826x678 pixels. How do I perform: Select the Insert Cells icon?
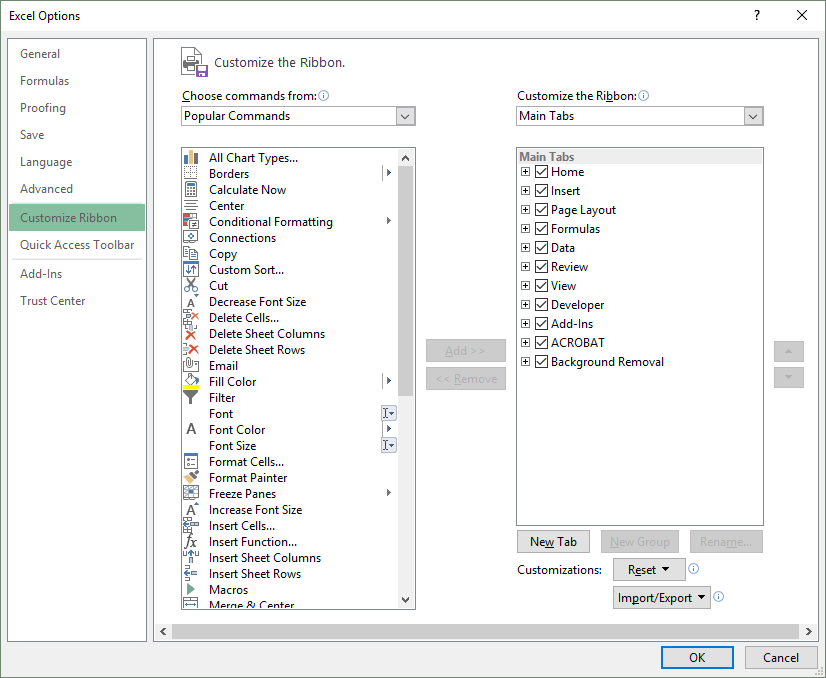[x=191, y=526]
